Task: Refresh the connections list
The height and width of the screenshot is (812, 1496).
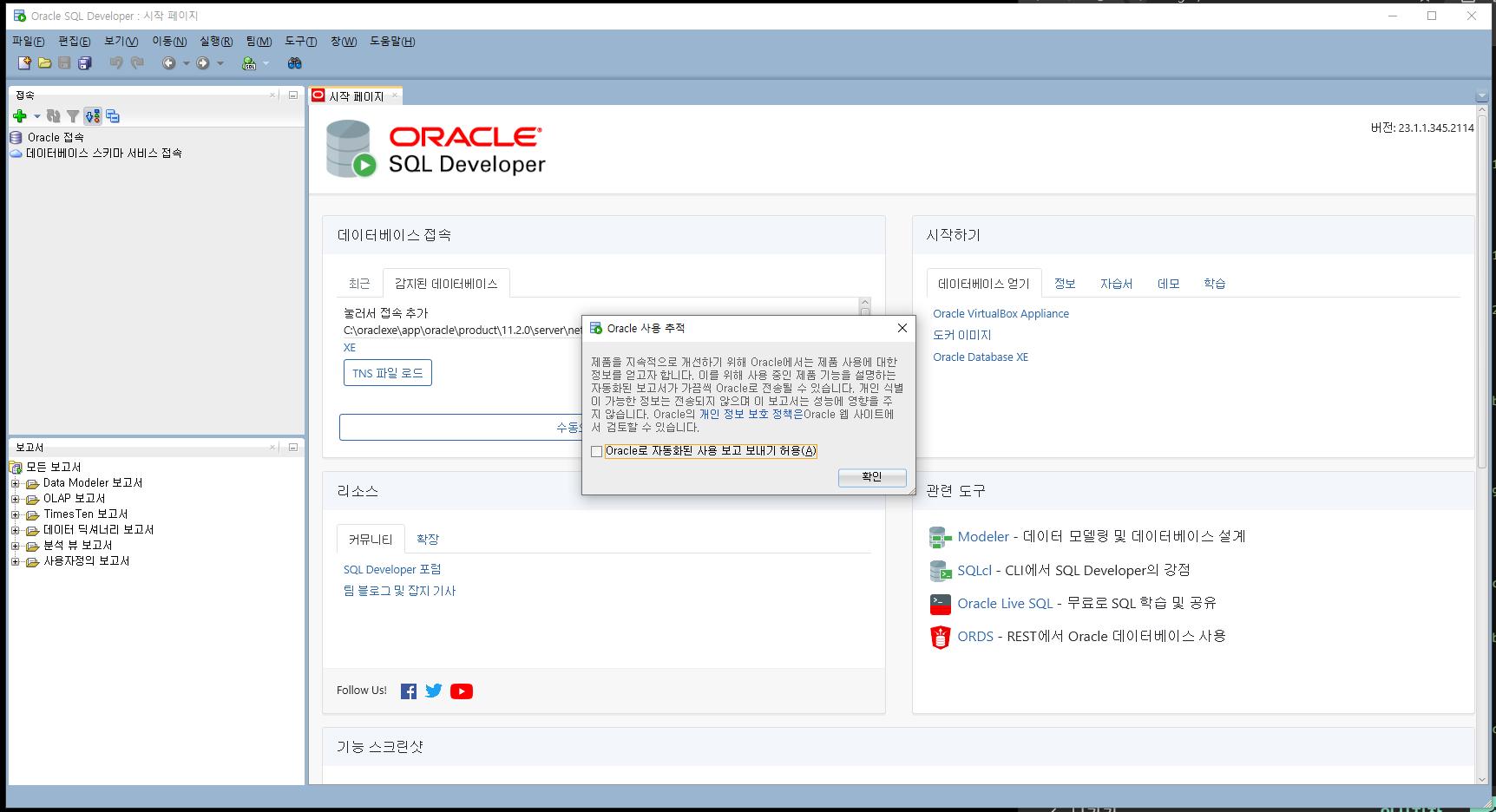Action: (54, 116)
